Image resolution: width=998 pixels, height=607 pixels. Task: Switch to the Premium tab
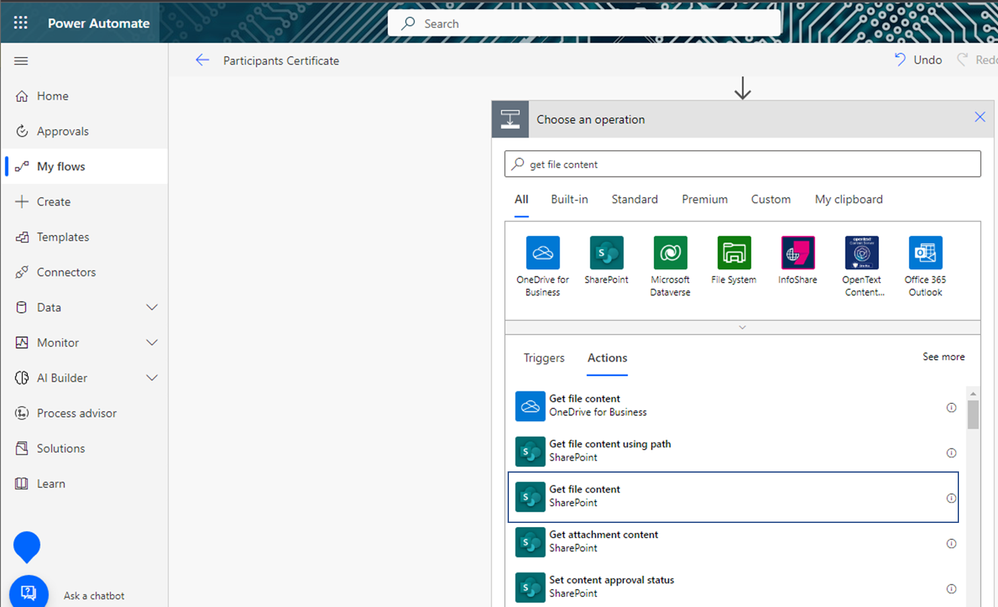point(705,200)
